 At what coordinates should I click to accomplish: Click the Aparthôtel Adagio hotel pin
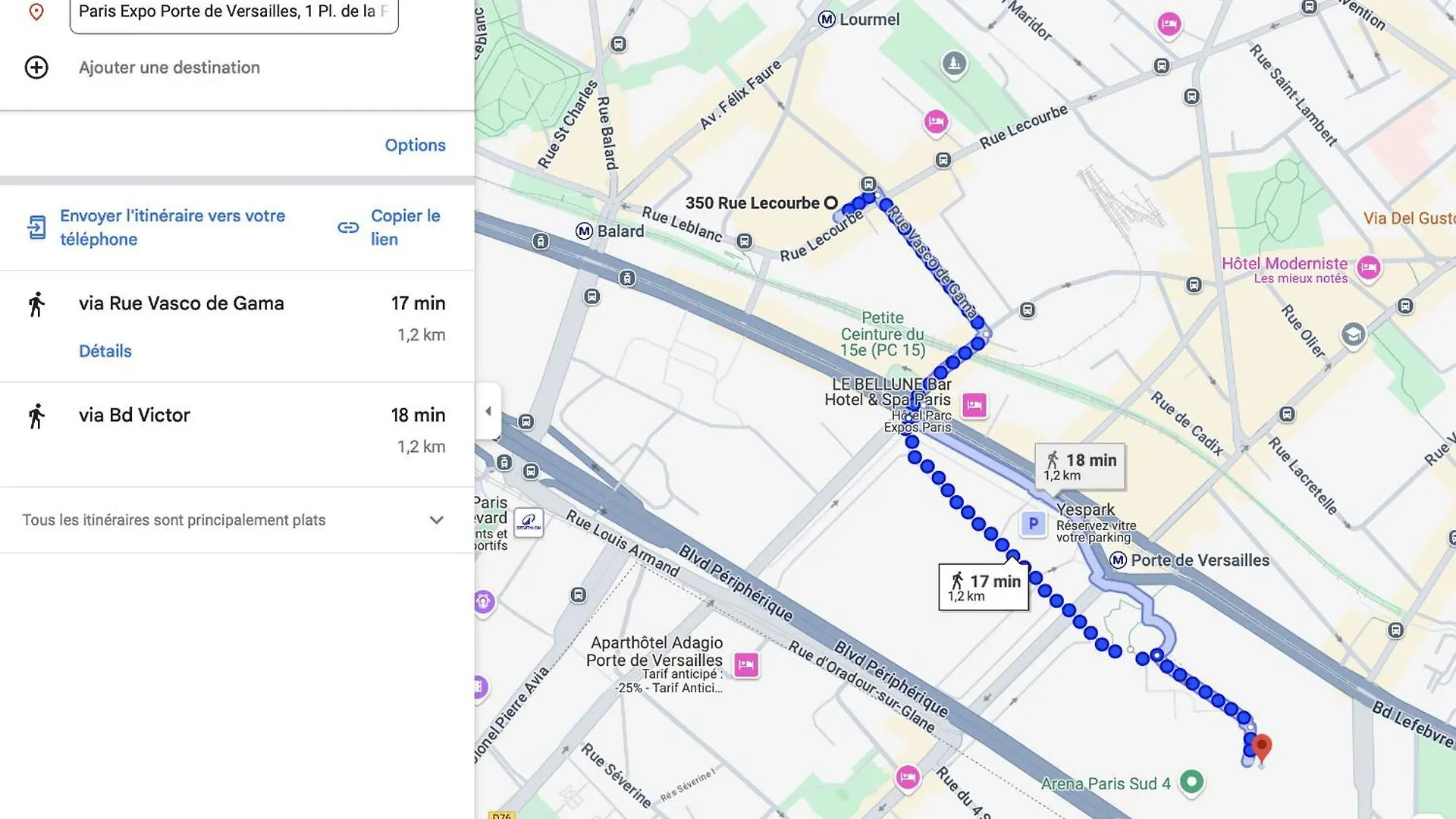(746, 665)
